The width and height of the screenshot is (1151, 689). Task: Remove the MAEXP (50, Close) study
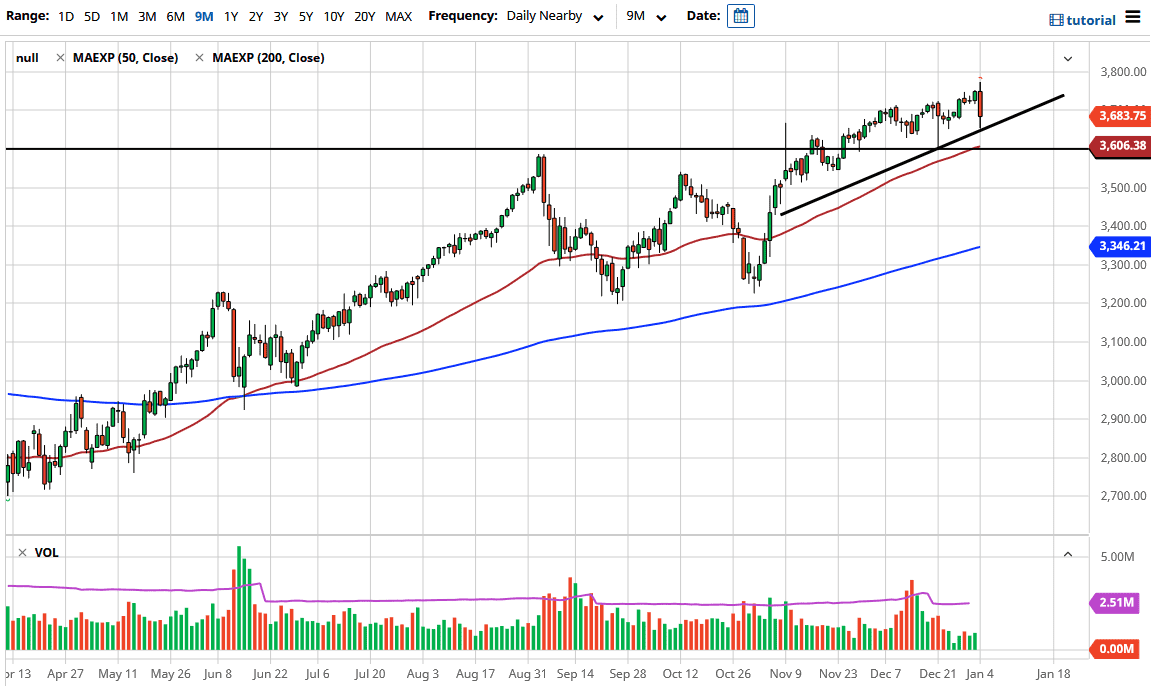(x=58, y=57)
